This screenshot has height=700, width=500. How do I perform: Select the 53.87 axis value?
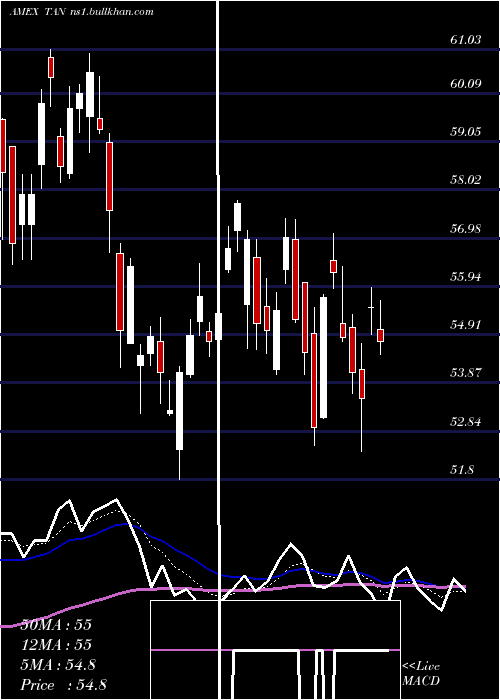[x=466, y=373]
